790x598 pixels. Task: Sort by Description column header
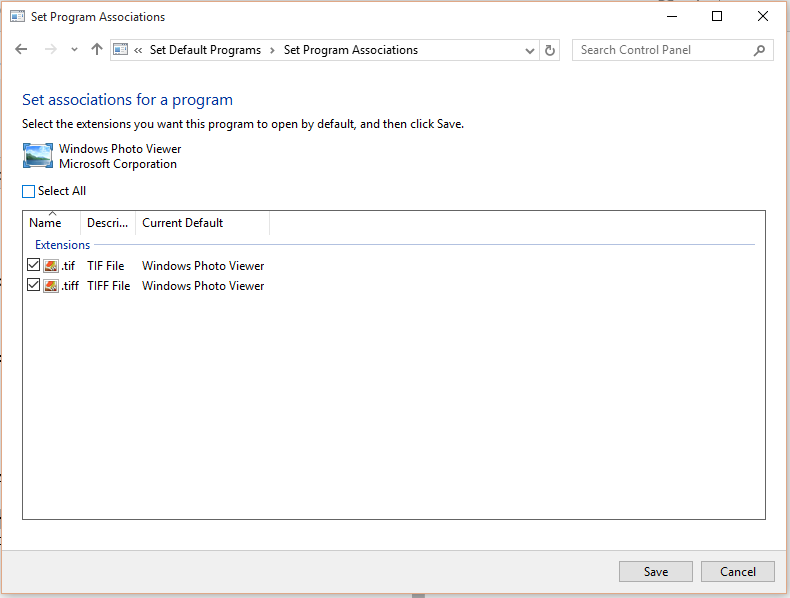pyautogui.click(x=108, y=223)
